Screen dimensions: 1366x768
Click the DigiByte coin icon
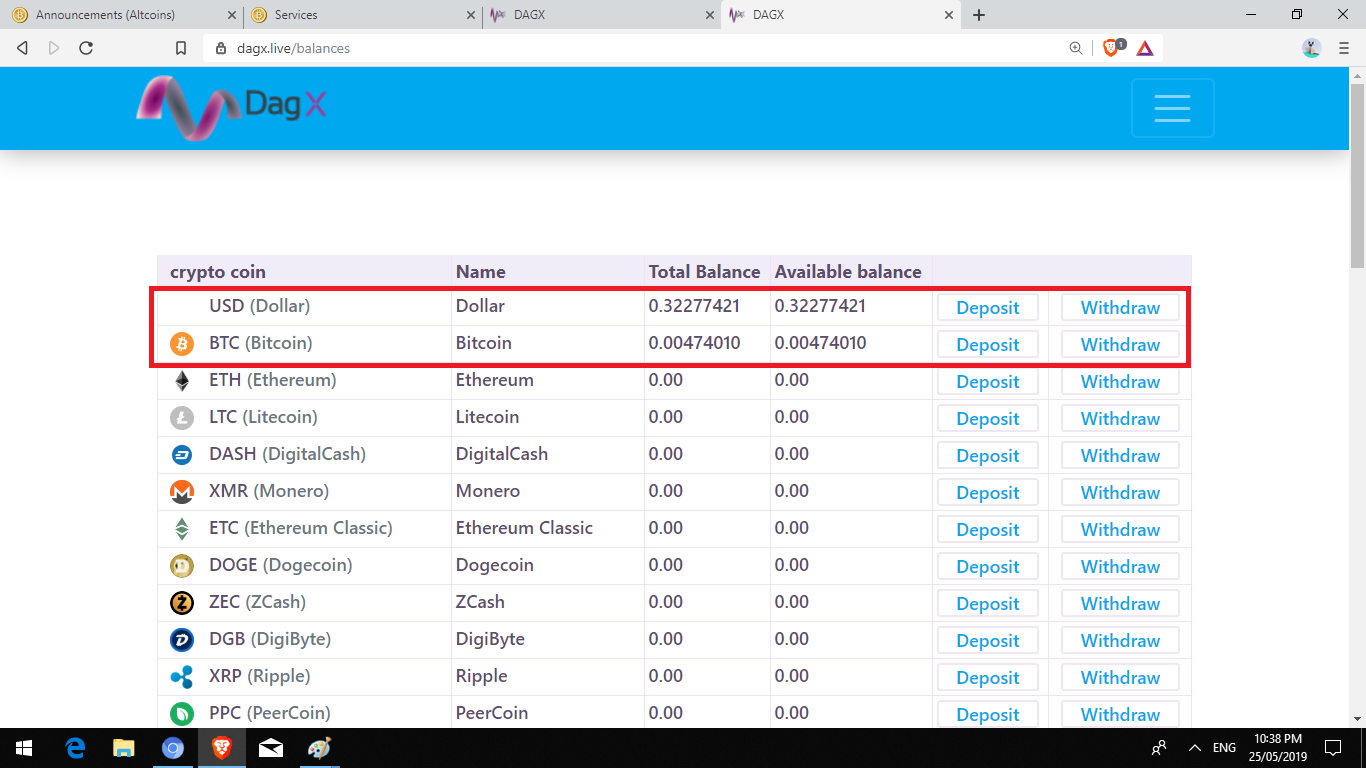coord(182,640)
